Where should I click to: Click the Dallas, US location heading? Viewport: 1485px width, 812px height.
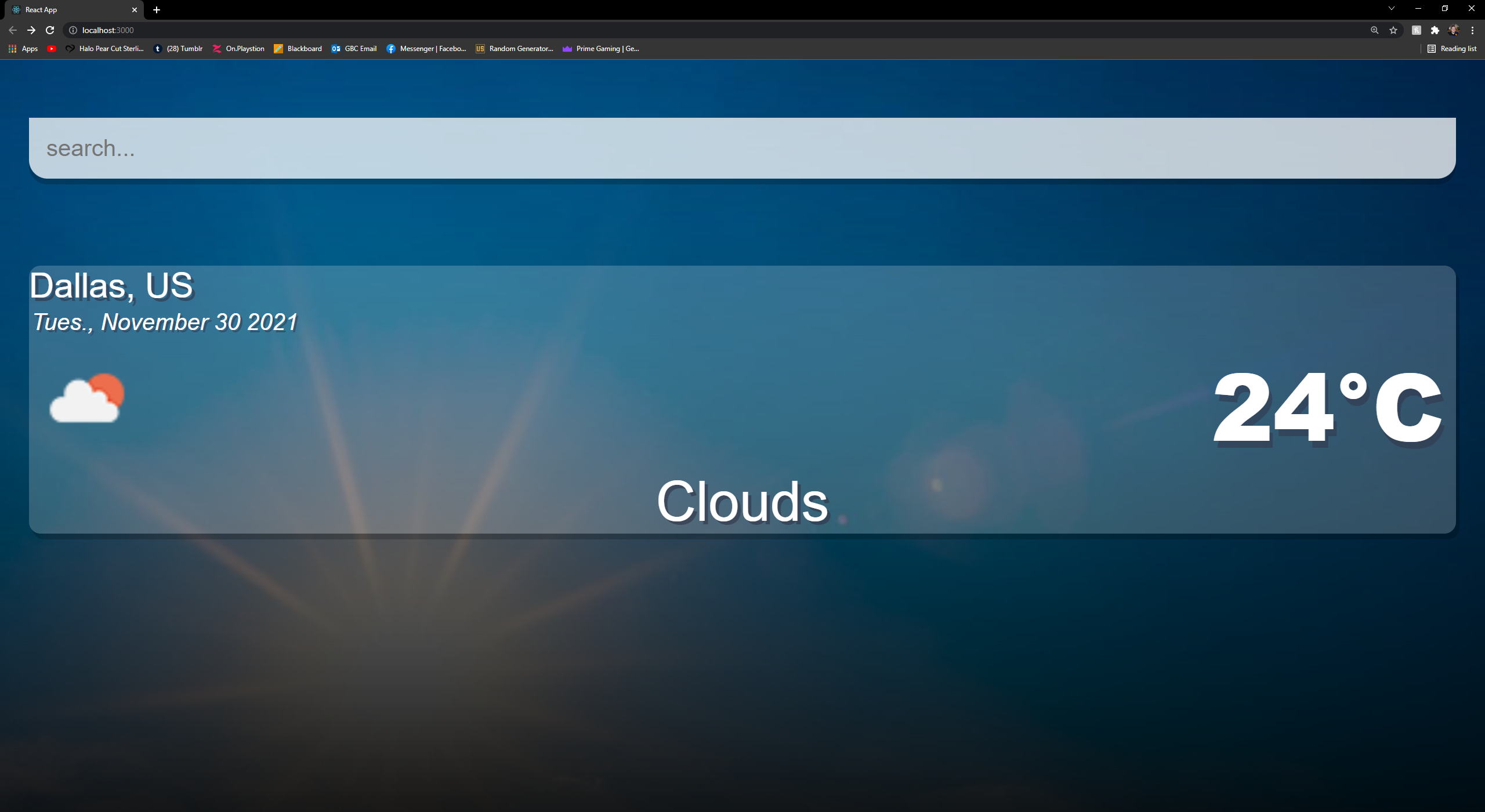point(111,286)
